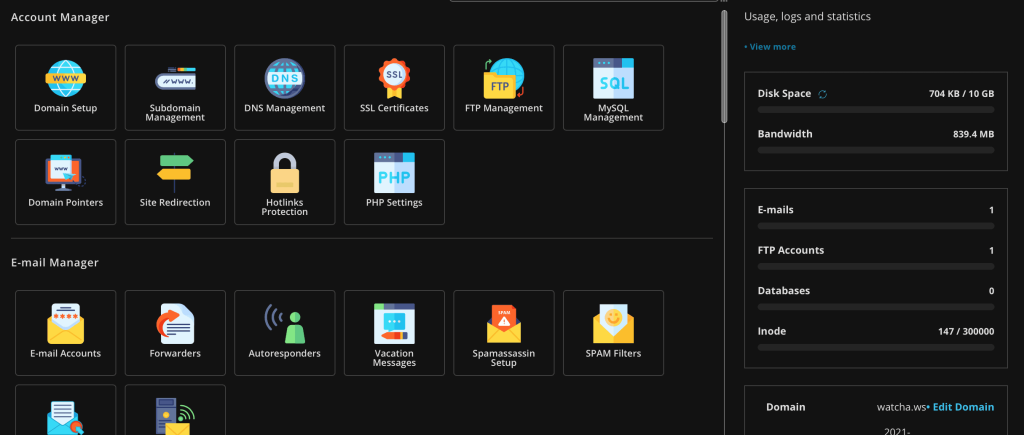The height and width of the screenshot is (435, 1024).
Task: Click the Disk Space refresh icon
Action: pos(823,94)
